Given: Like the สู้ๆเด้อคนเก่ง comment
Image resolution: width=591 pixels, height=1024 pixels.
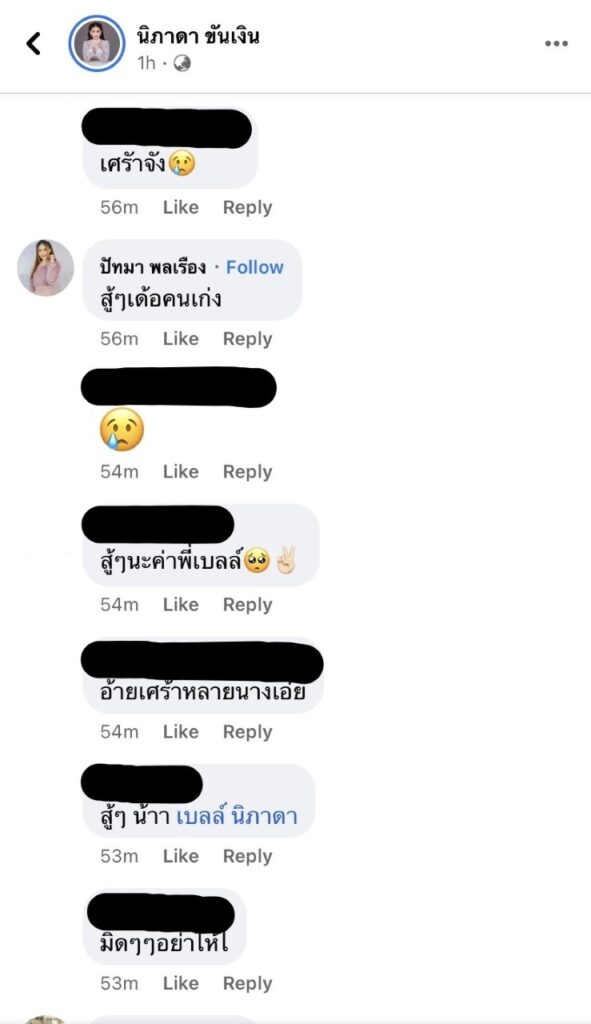Looking at the screenshot, I should [x=181, y=338].
